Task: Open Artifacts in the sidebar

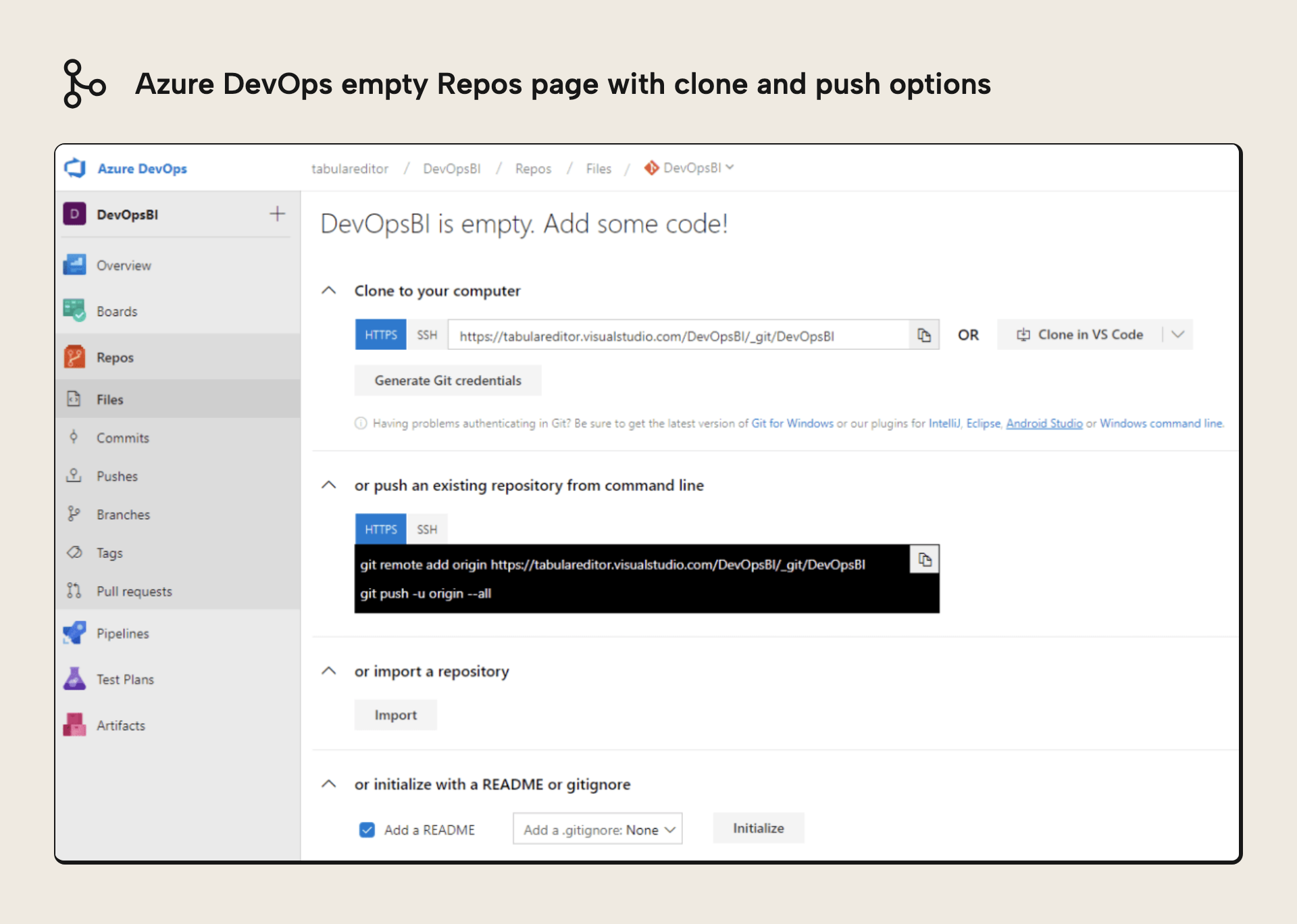Action: 178,725
